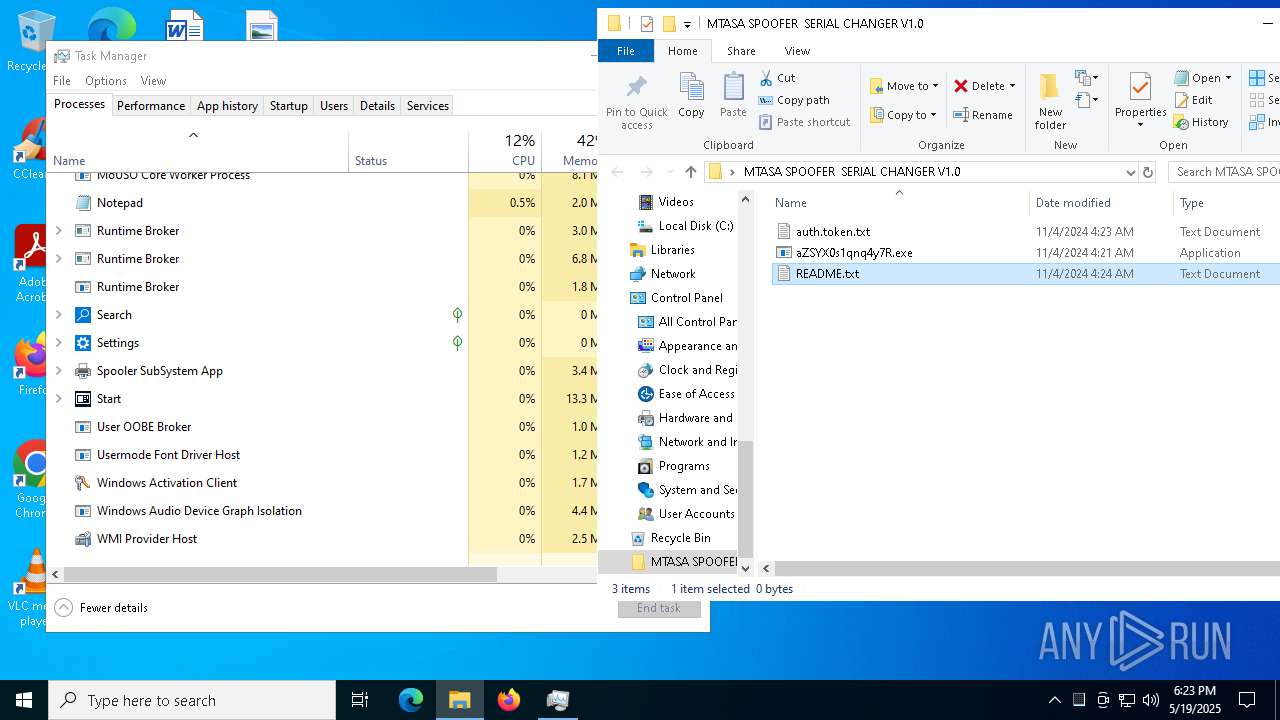Expand the Settings process row
The image size is (1280, 720).
tap(59, 343)
